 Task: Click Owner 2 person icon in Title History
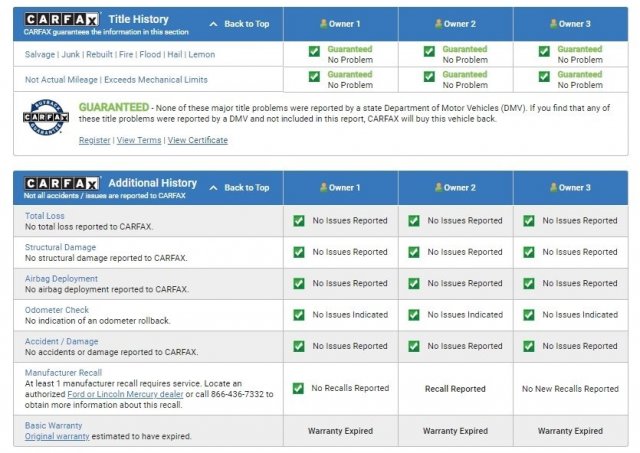pos(438,23)
